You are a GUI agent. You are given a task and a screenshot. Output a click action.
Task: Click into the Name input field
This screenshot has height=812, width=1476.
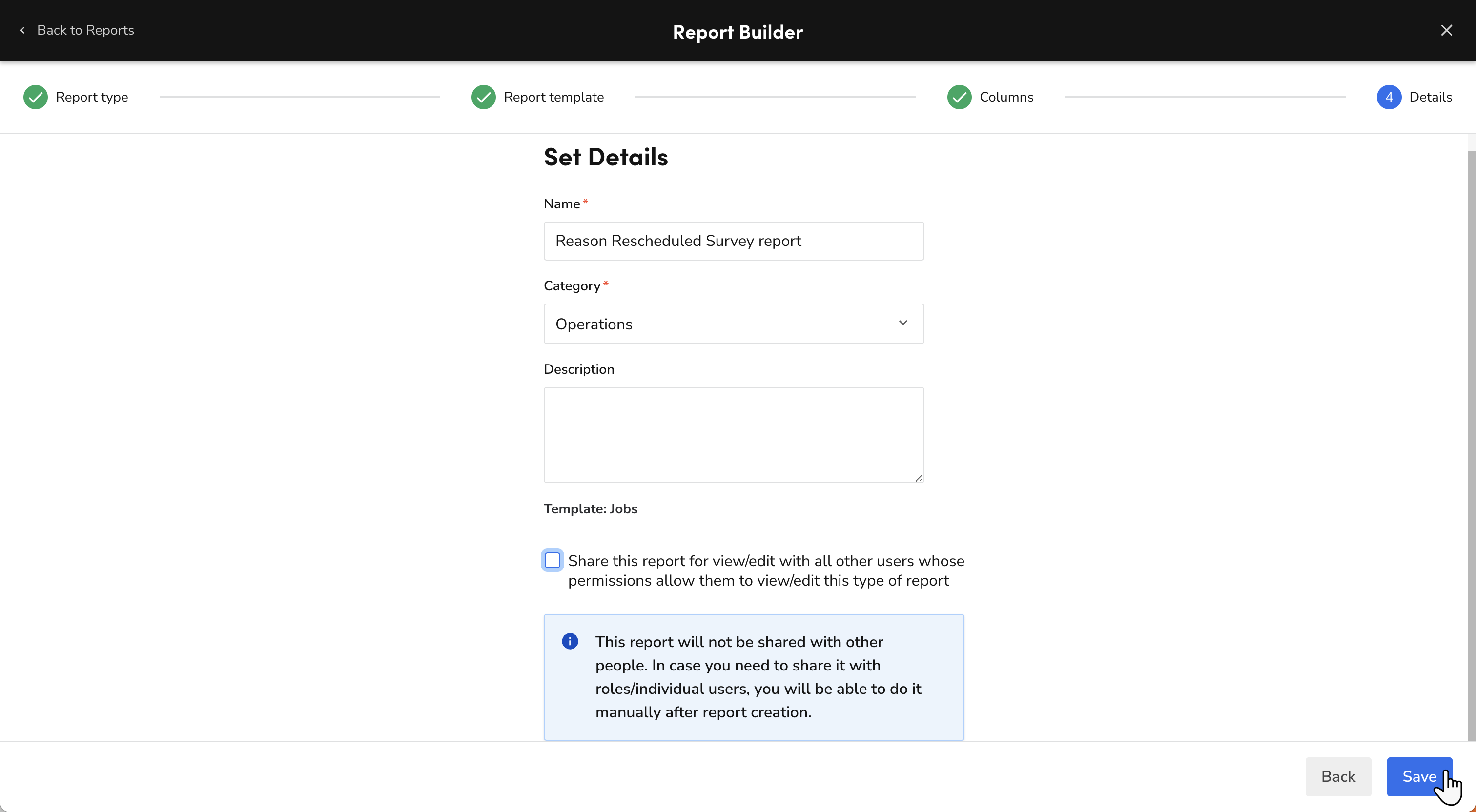tap(734, 241)
